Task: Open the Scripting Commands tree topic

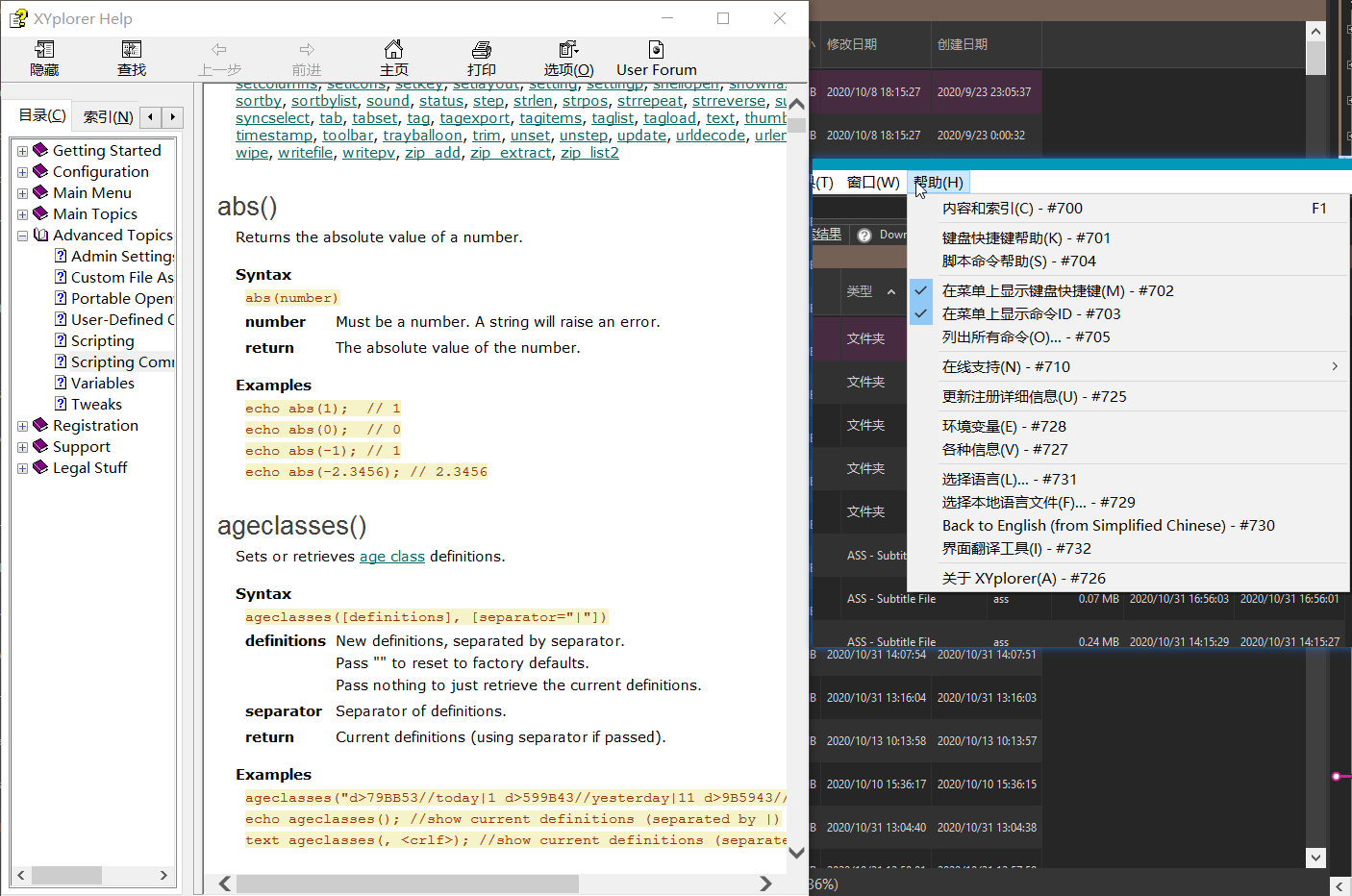Action: click(x=122, y=361)
